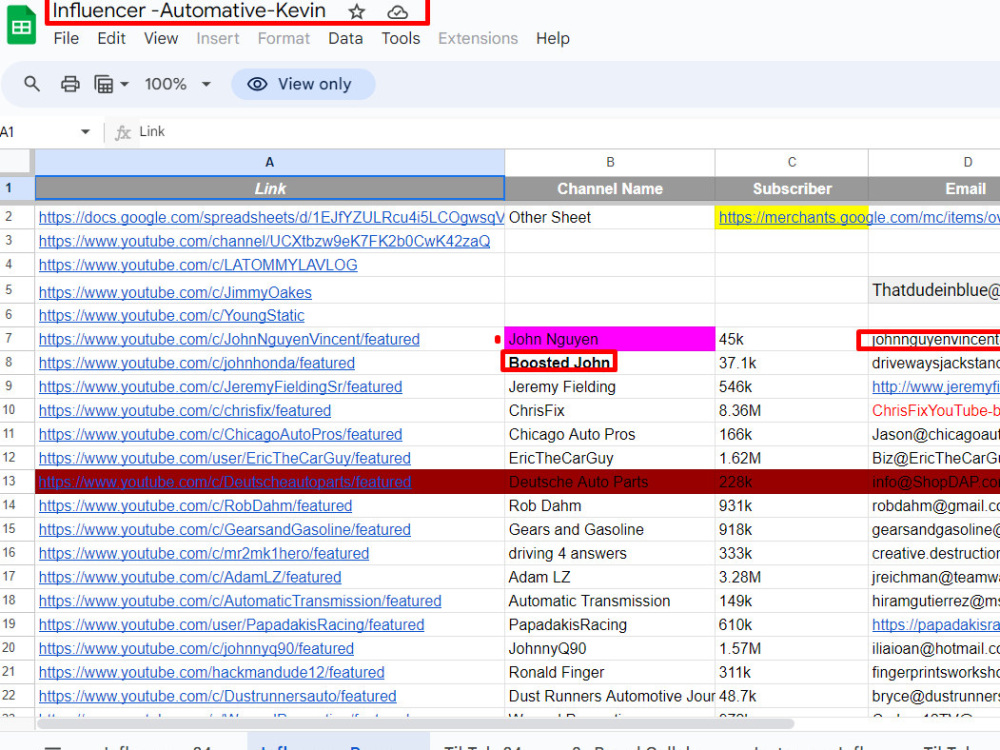Open the YoungStatic YouTube link
The image size is (1000, 750).
172,315
